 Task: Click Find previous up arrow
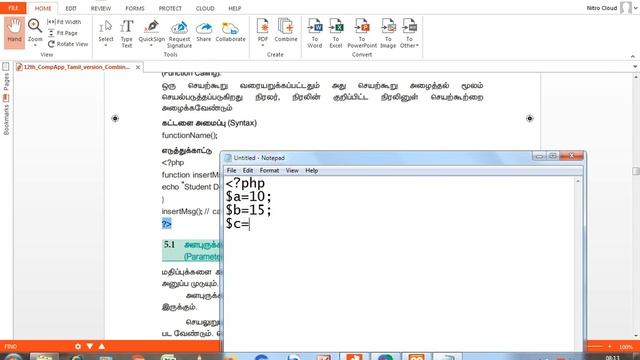102,347
